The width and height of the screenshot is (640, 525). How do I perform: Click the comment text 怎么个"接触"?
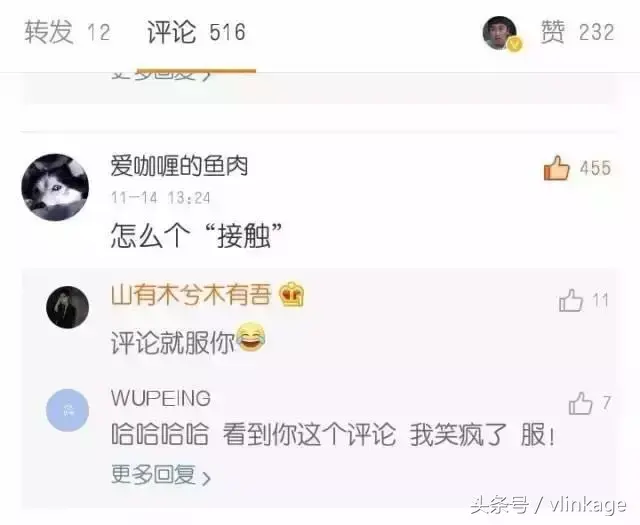coord(197,236)
